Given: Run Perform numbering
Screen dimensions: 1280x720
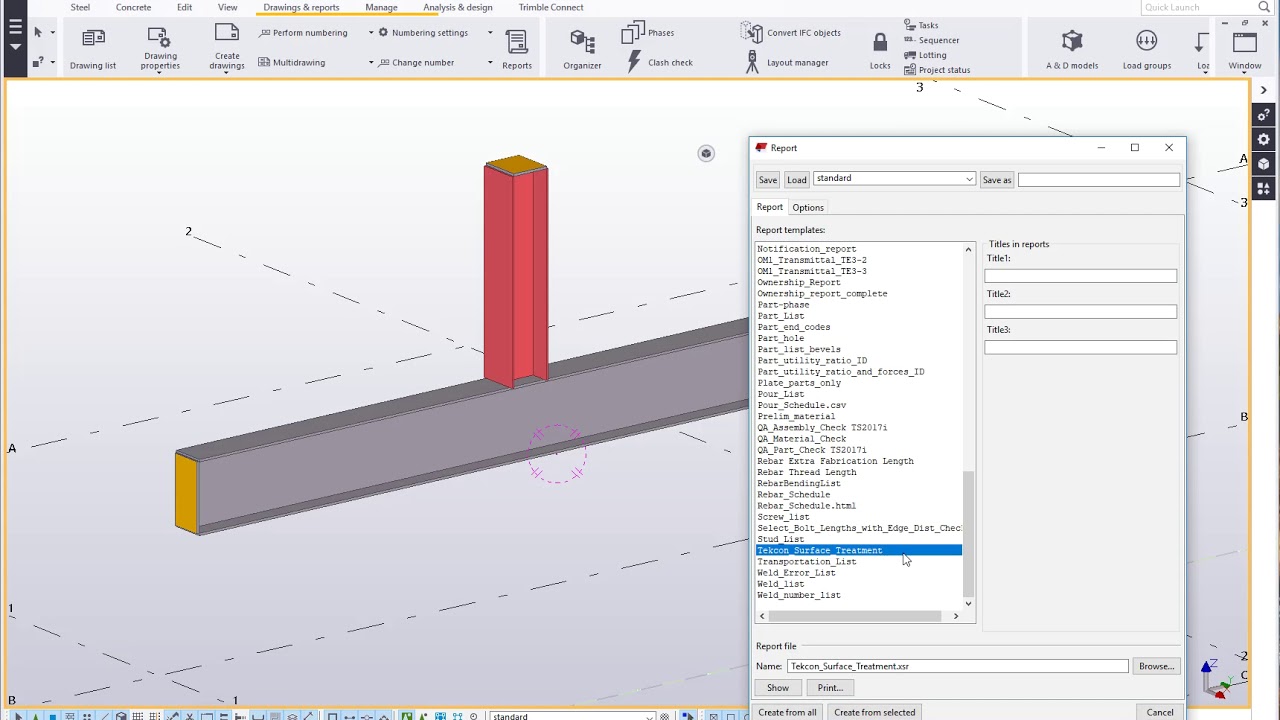Looking at the screenshot, I should pyautogui.click(x=303, y=33).
